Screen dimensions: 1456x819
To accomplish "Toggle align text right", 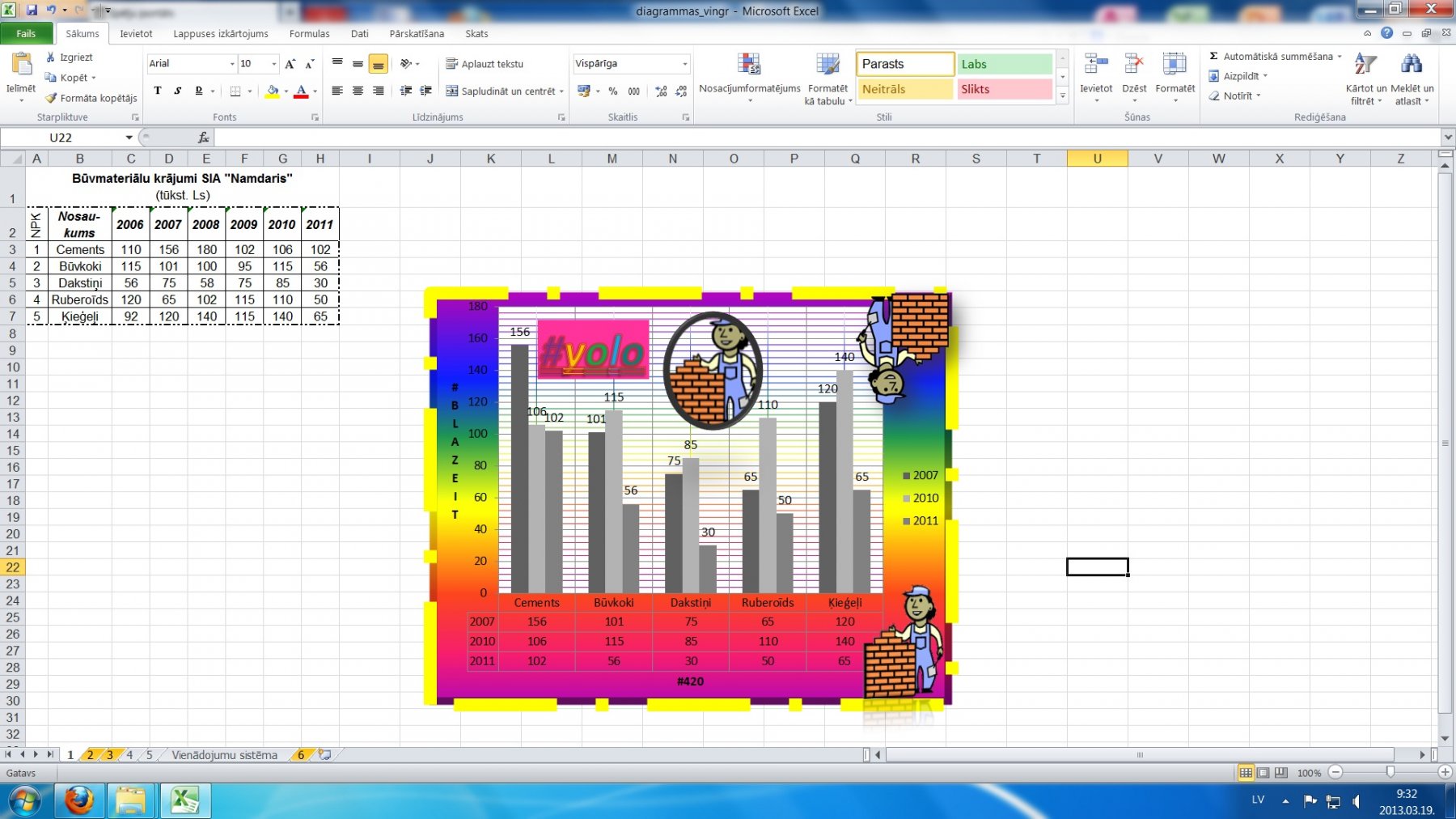I will tap(378, 91).
